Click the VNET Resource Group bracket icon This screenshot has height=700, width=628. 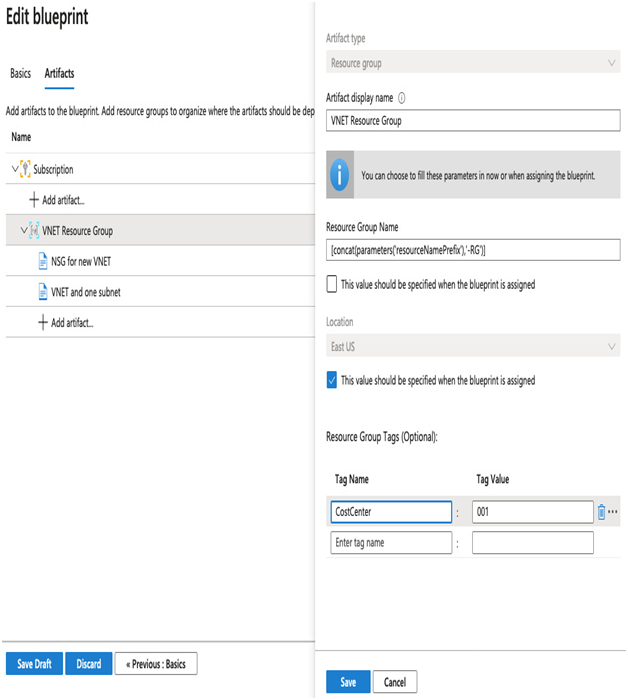[34, 231]
